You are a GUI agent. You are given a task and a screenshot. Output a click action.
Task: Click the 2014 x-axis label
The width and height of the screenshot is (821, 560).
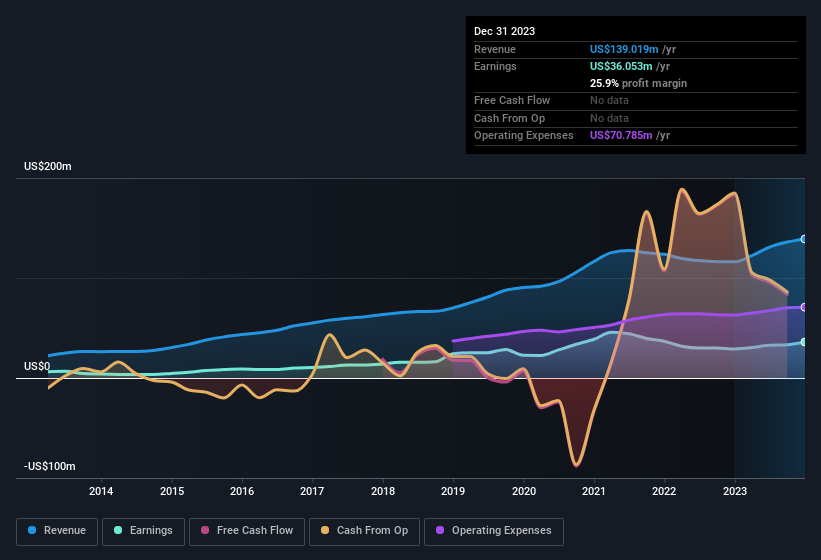pyautogui.click(x=101, y=491)
